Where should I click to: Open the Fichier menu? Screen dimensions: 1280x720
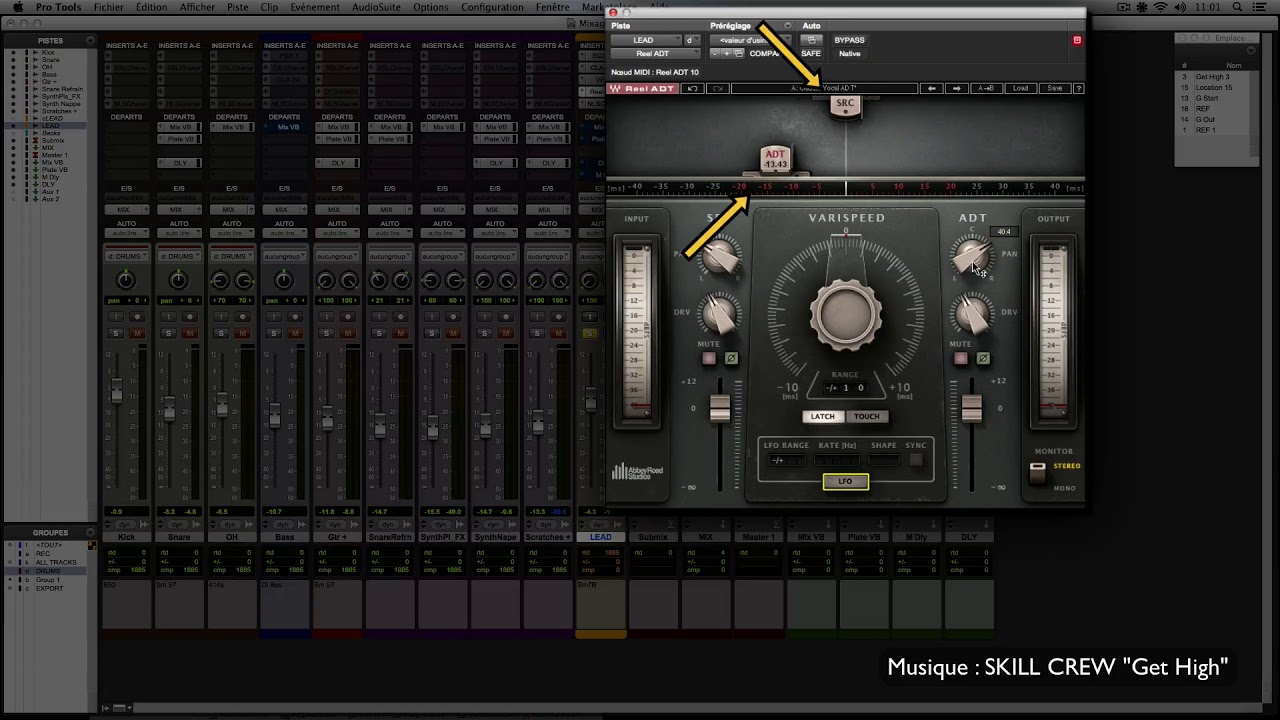point(108,7)
